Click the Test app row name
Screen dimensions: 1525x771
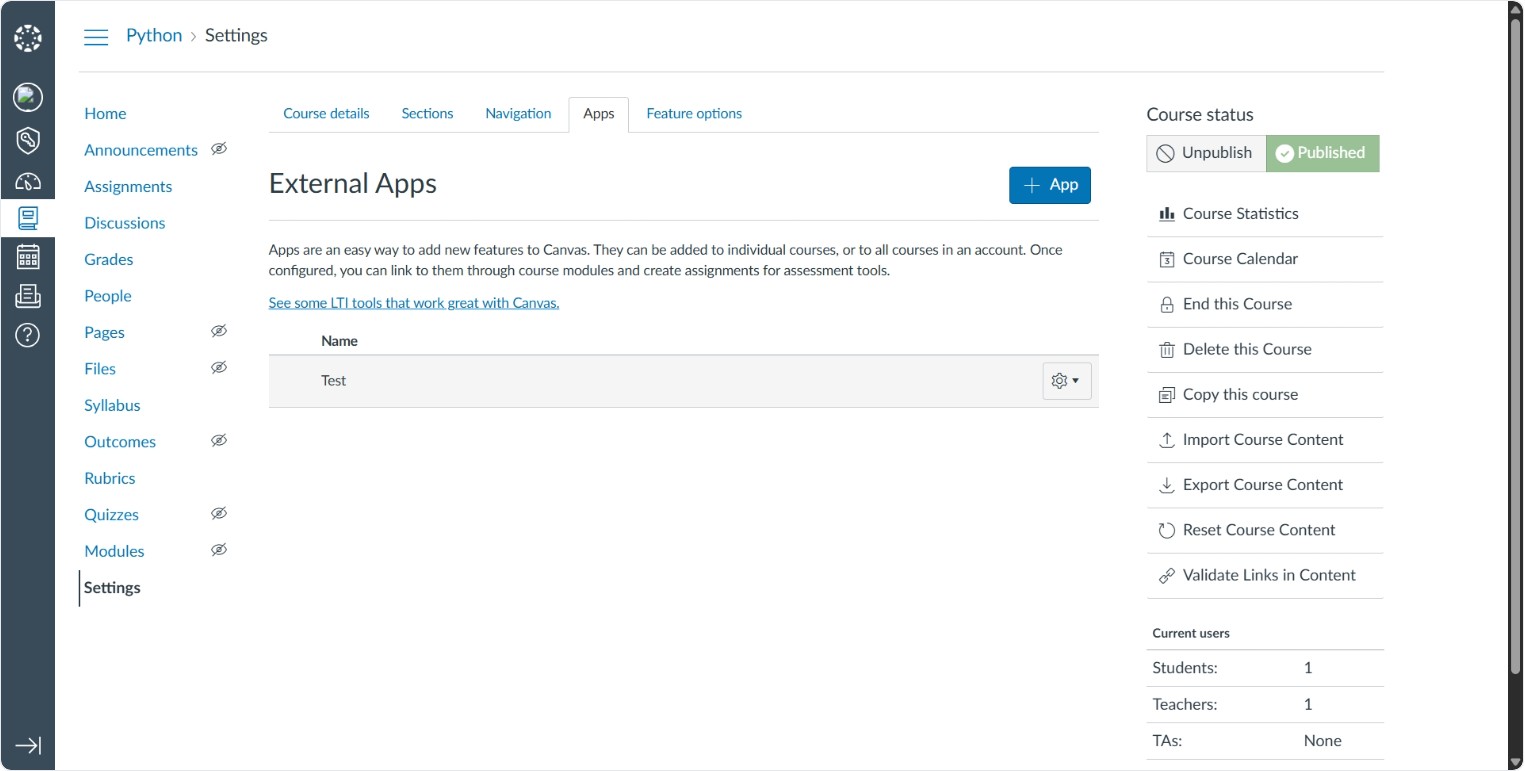point(334,381)
